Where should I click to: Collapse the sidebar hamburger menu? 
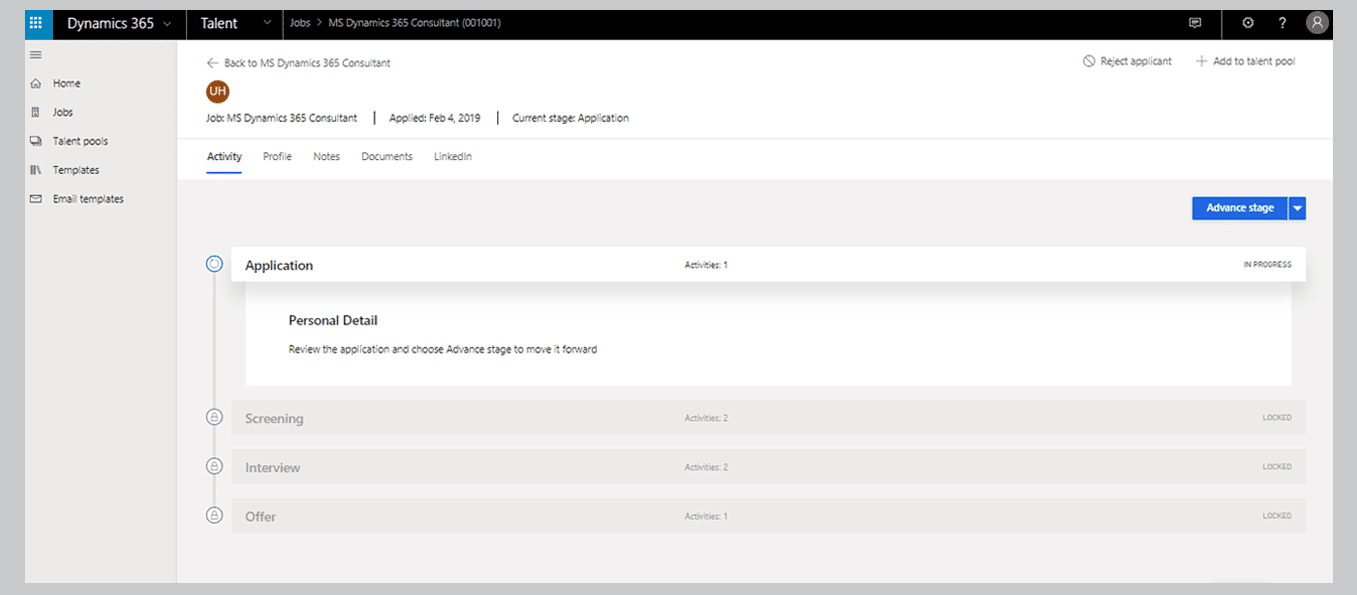click(36, 55)
